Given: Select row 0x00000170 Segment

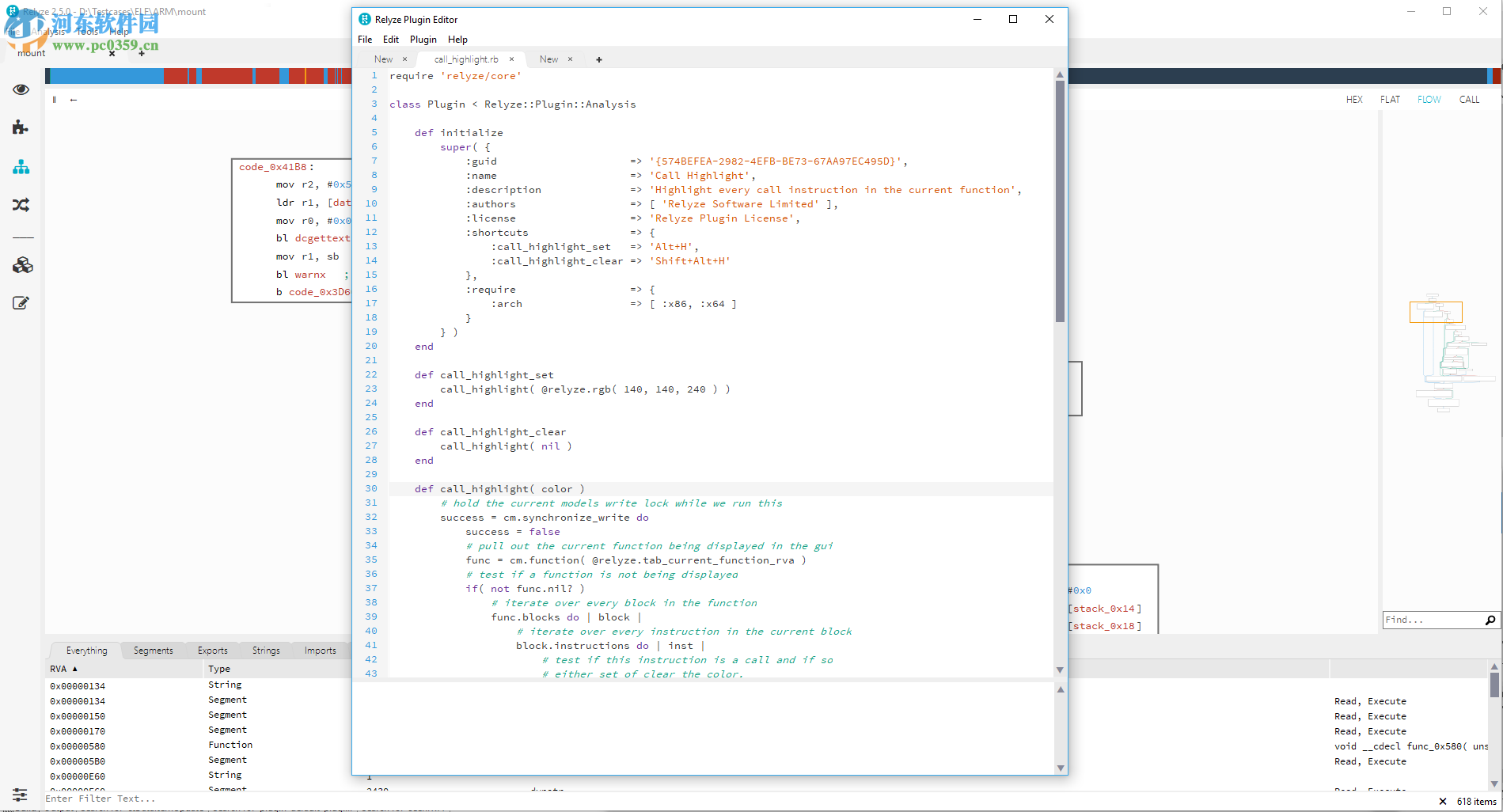Looking at the screenshot, I should coord(198,730).
